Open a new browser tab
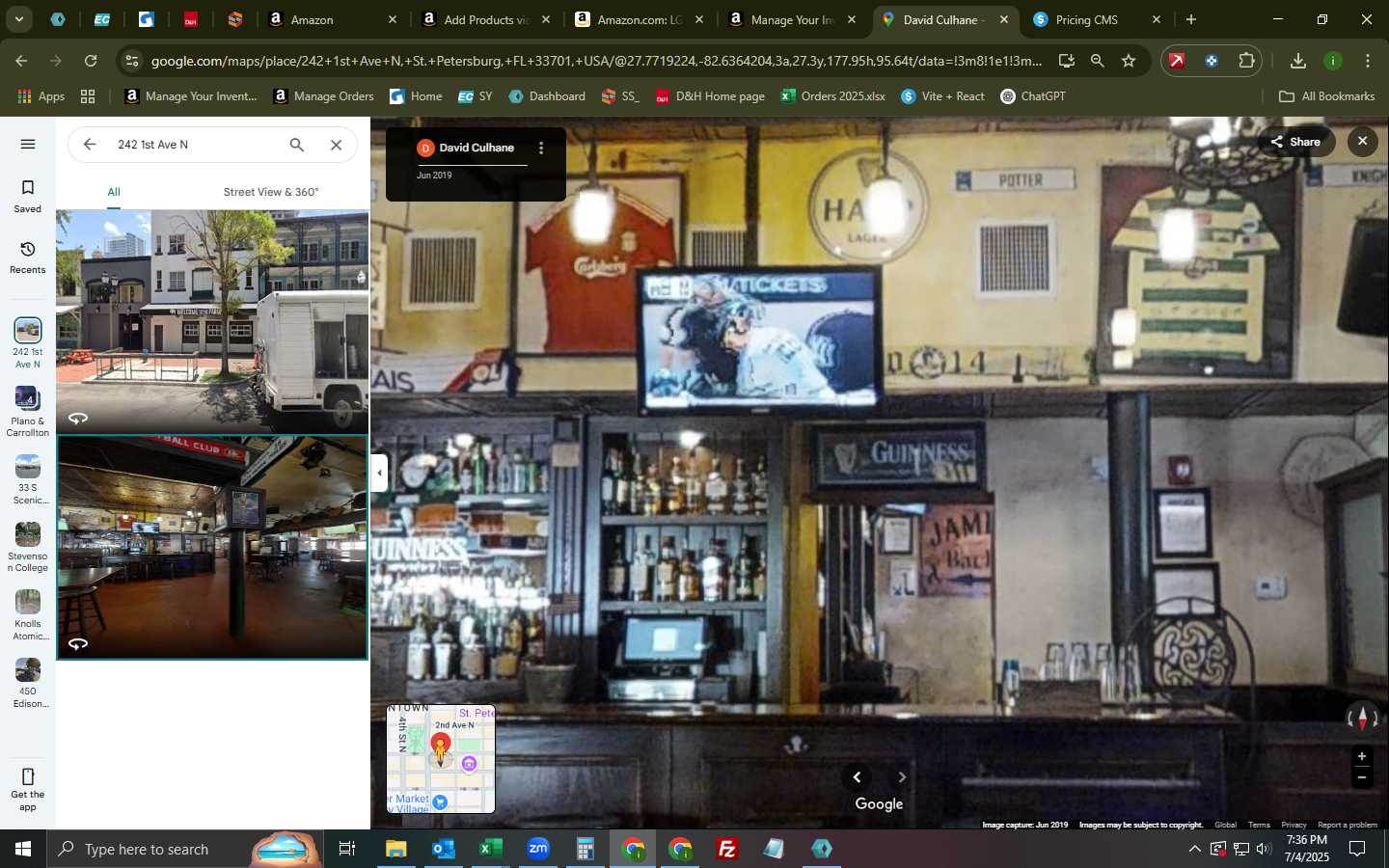Viewport: 1389px width, 868px height. [x=1191, y=19]
